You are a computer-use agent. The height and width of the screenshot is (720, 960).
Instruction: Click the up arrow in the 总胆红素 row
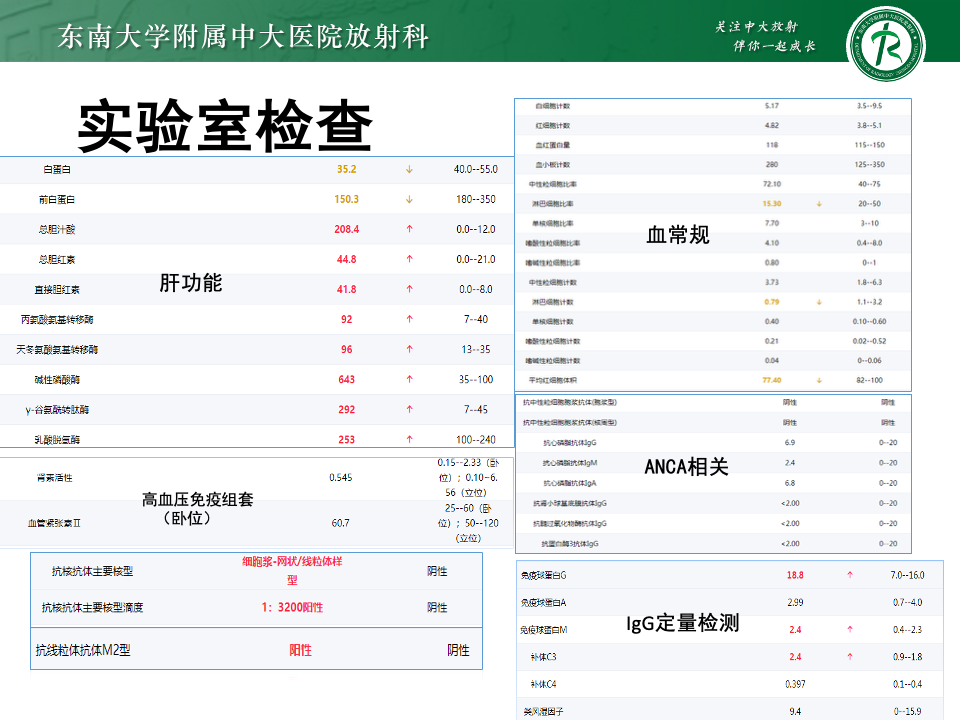pos(409,259)
